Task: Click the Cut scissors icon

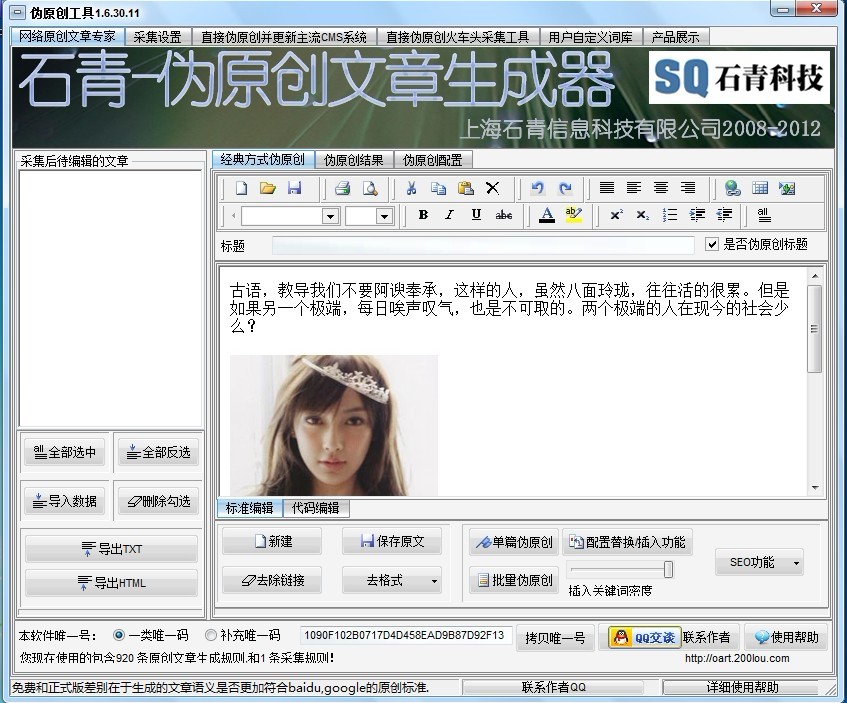Action: point(411,188)
